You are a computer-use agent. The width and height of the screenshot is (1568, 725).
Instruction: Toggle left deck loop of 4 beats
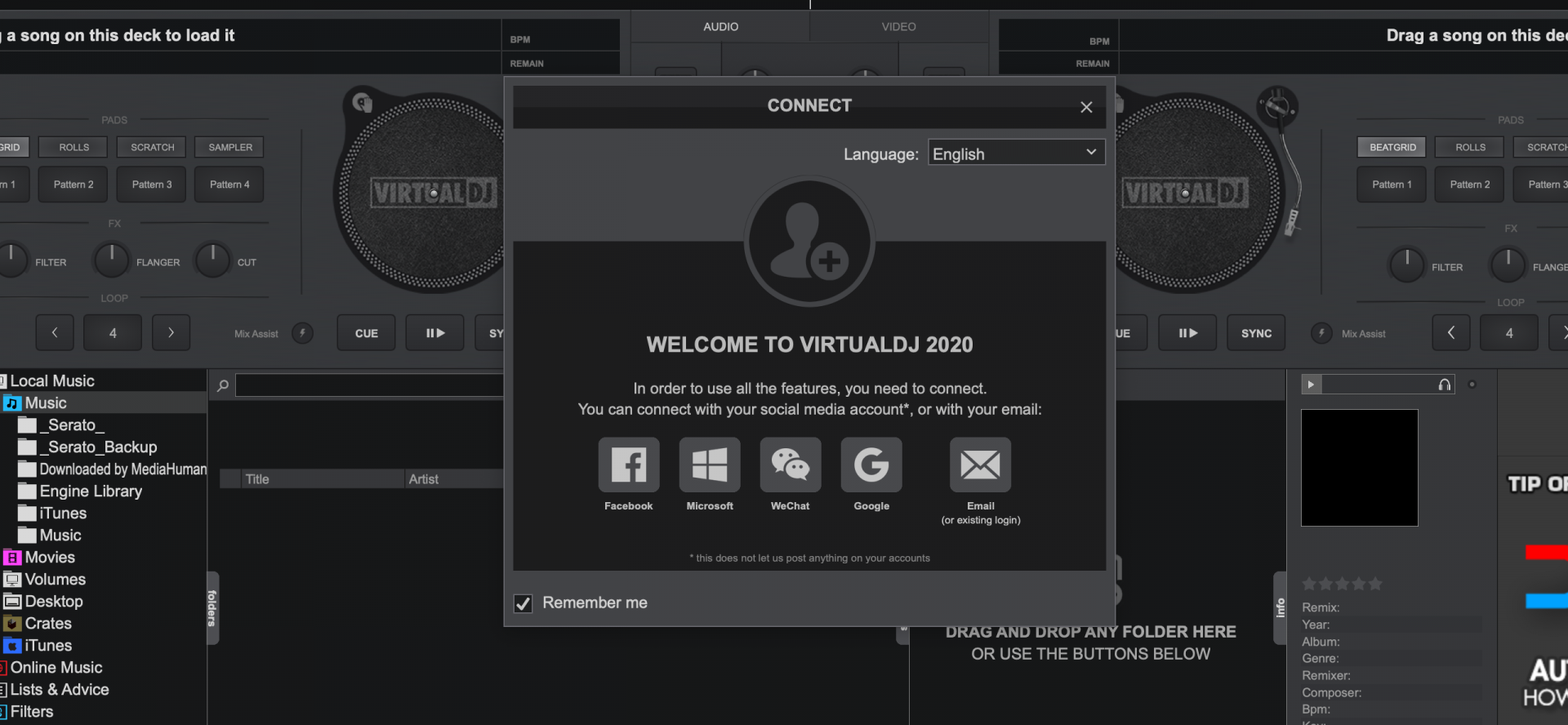pos(113,333)
